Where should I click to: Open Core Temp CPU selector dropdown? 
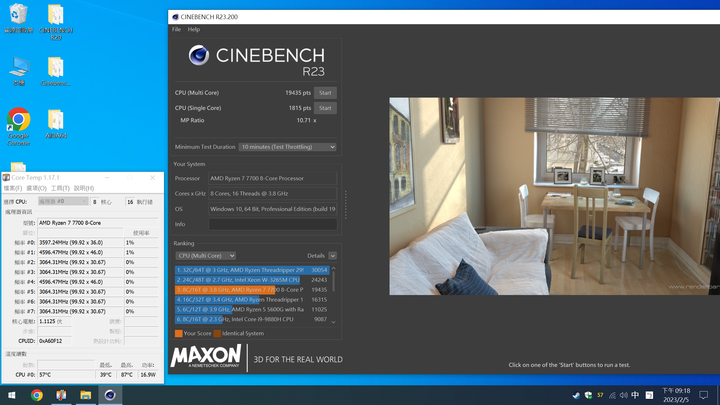63,202
